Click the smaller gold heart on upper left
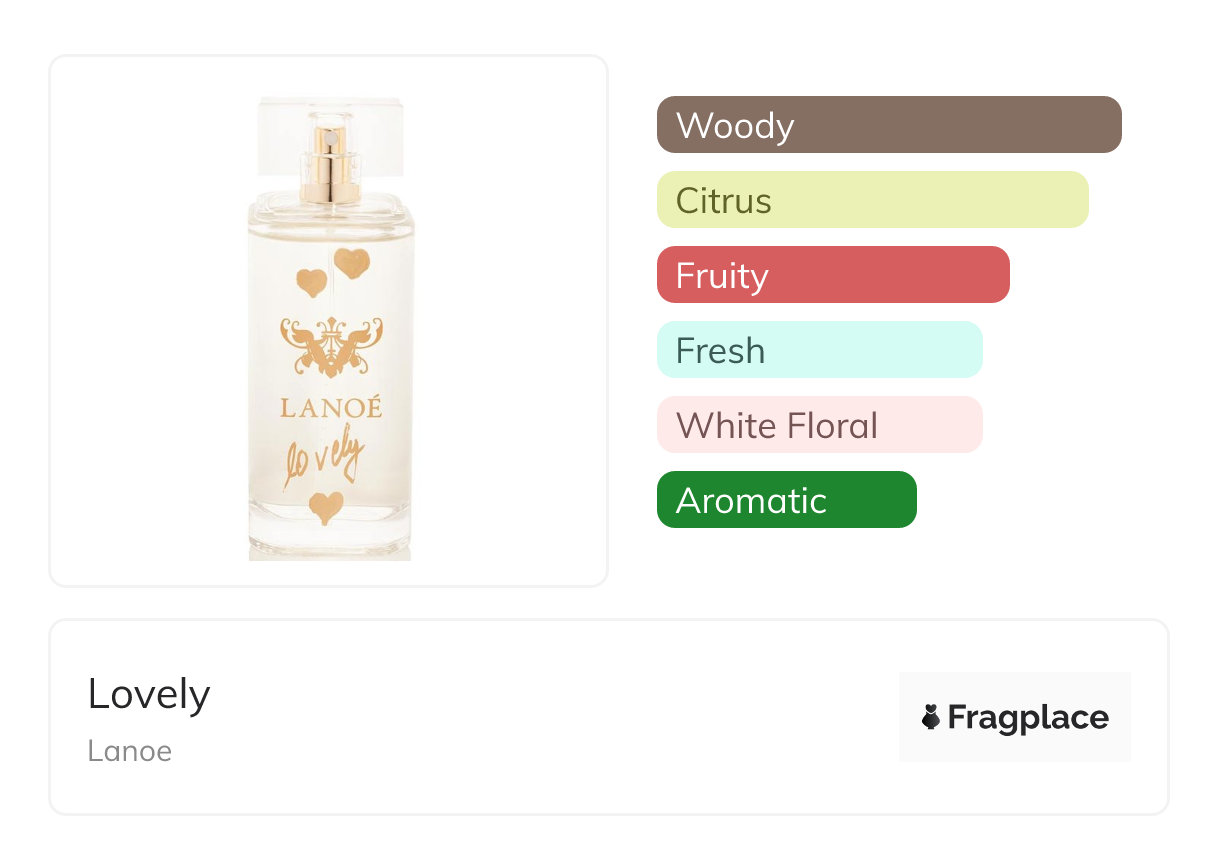Viewport: 1218px width, 864px height. tap(311, 283)
